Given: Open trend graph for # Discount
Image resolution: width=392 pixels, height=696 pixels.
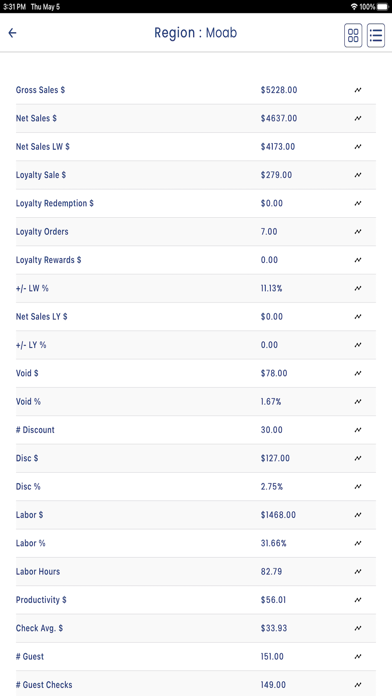Looking at the screenshot, I should point(358,430).
